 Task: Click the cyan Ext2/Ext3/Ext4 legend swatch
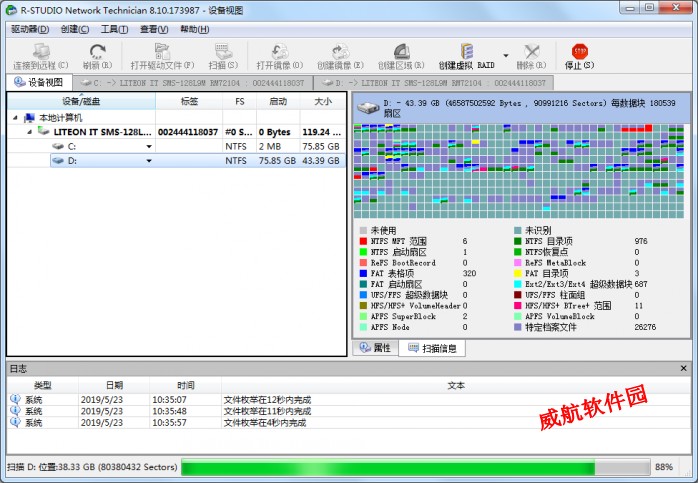pos(518,284)
